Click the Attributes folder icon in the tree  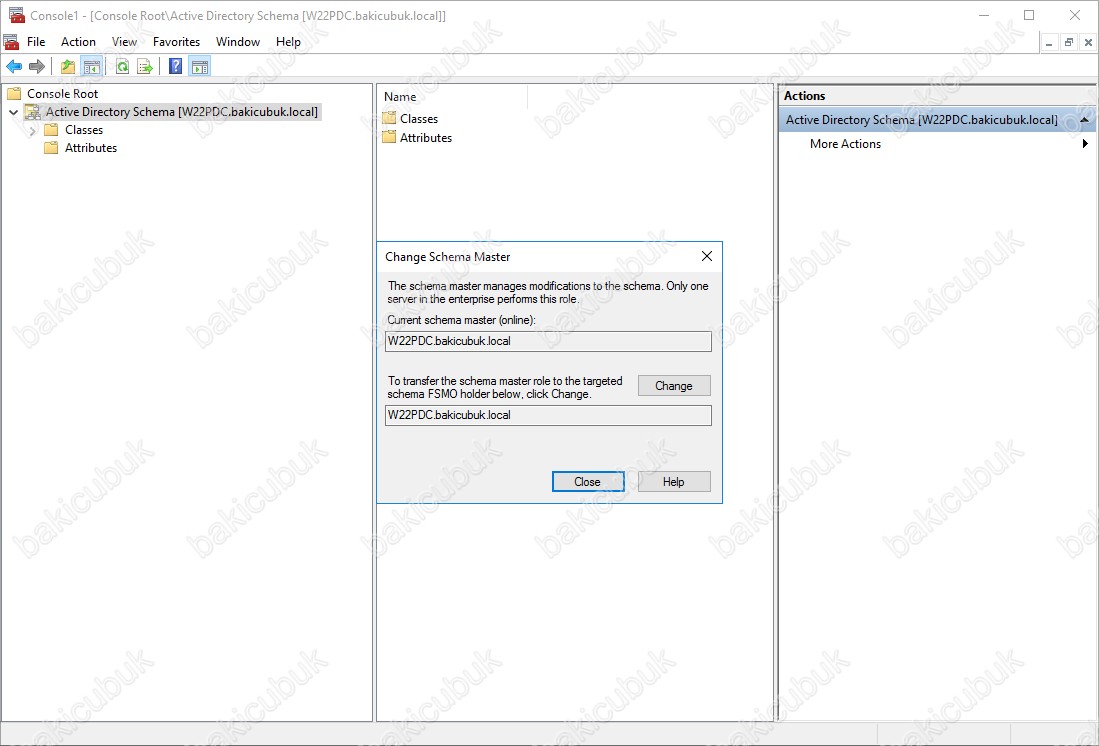(x=51, y=148)
